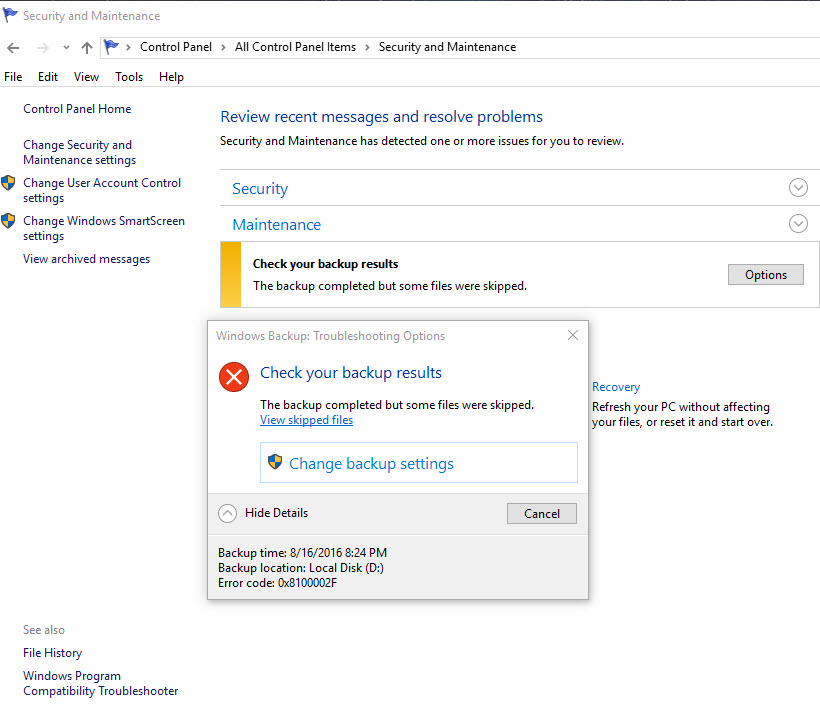Open View archived messages link

(86, 259)
